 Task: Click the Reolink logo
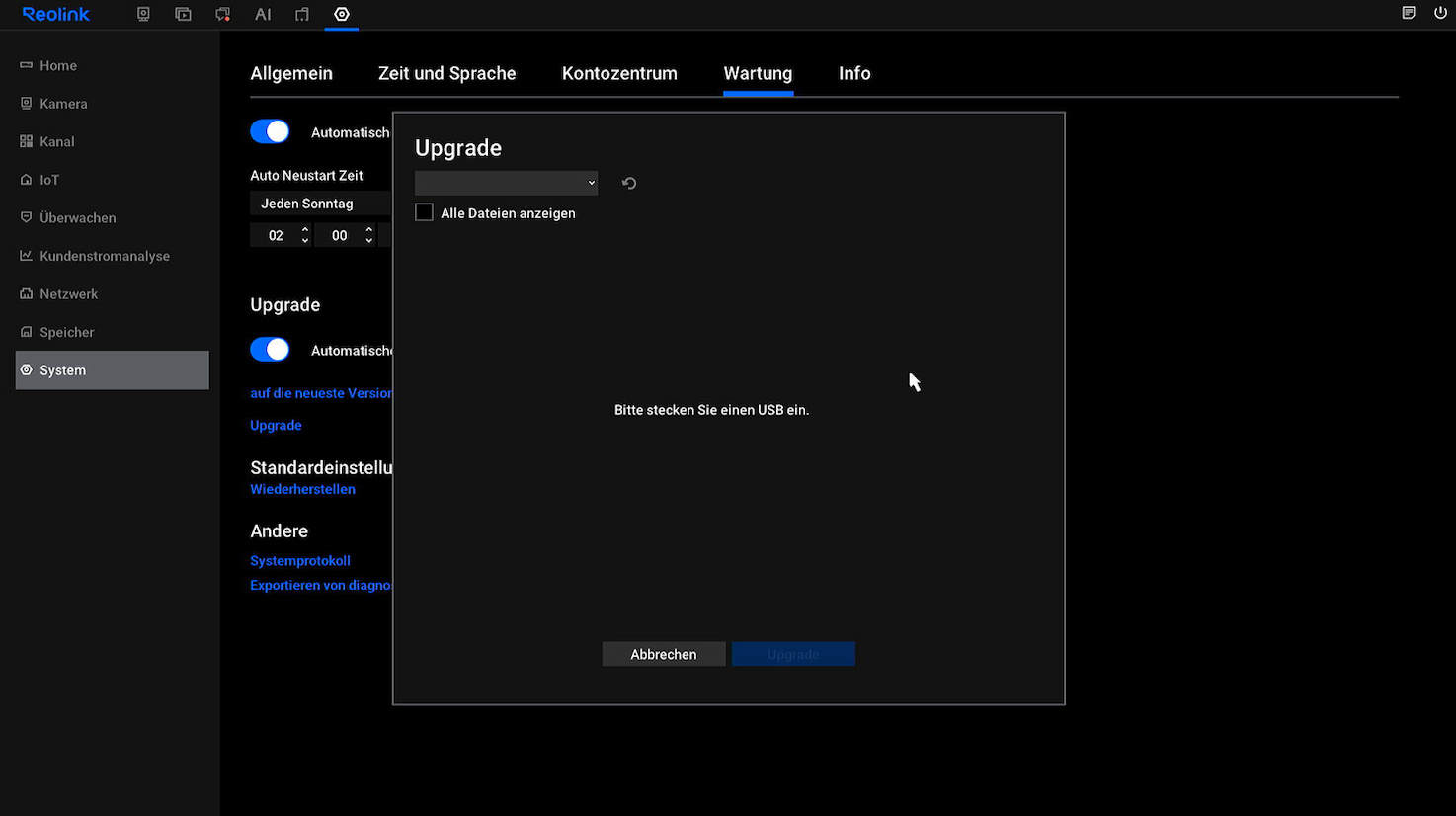tap(56, 14)
